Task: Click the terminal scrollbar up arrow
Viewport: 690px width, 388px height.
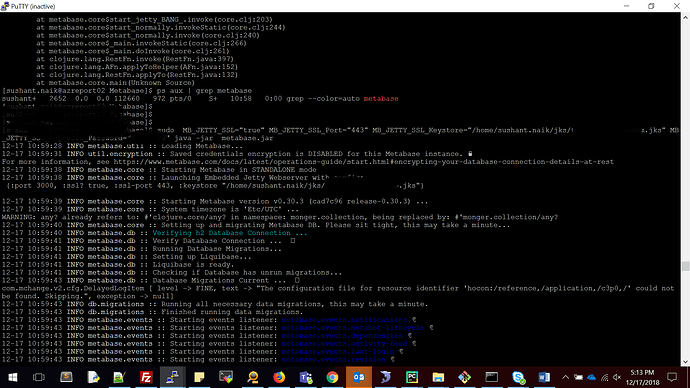Action: pos(685,17)
